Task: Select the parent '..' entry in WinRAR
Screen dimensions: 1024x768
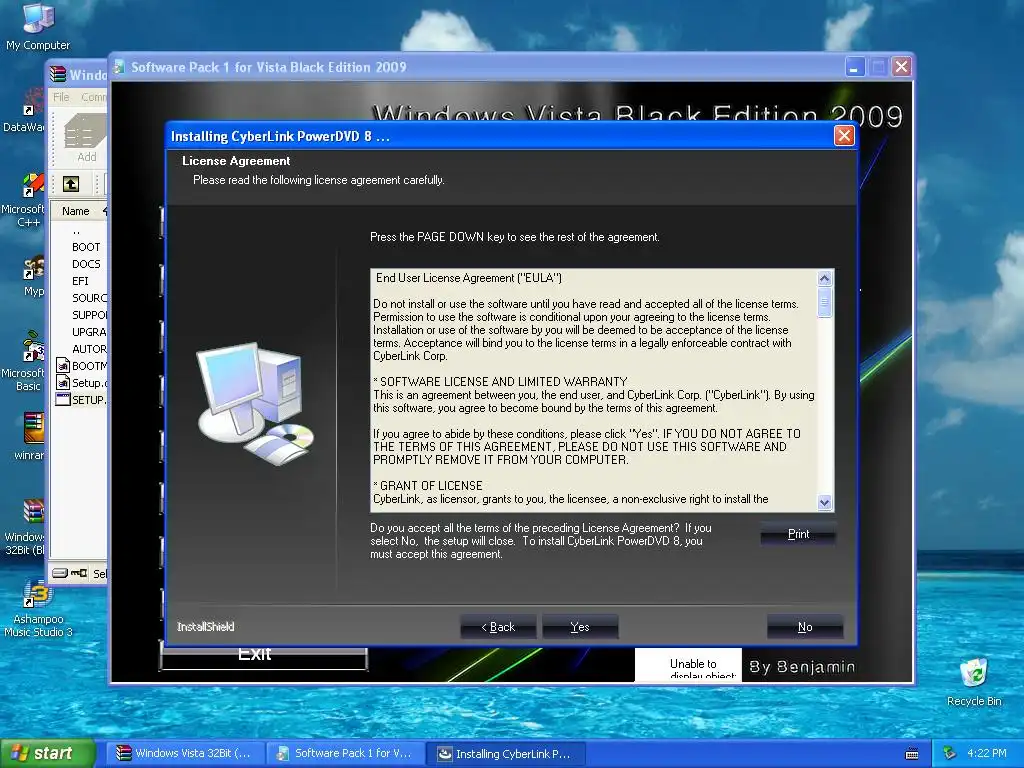Action: (77, 231)
